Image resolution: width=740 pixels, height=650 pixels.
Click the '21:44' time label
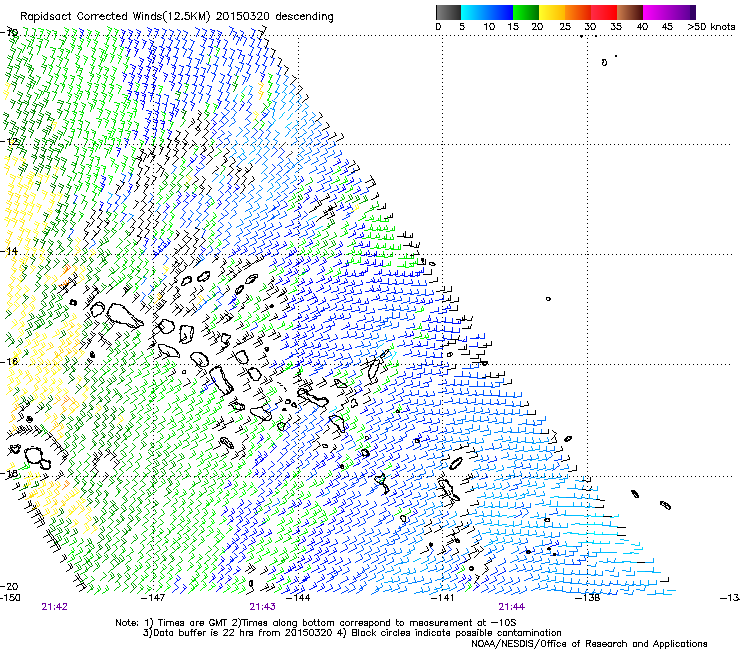pyautogui.click(x=512, y=607)
